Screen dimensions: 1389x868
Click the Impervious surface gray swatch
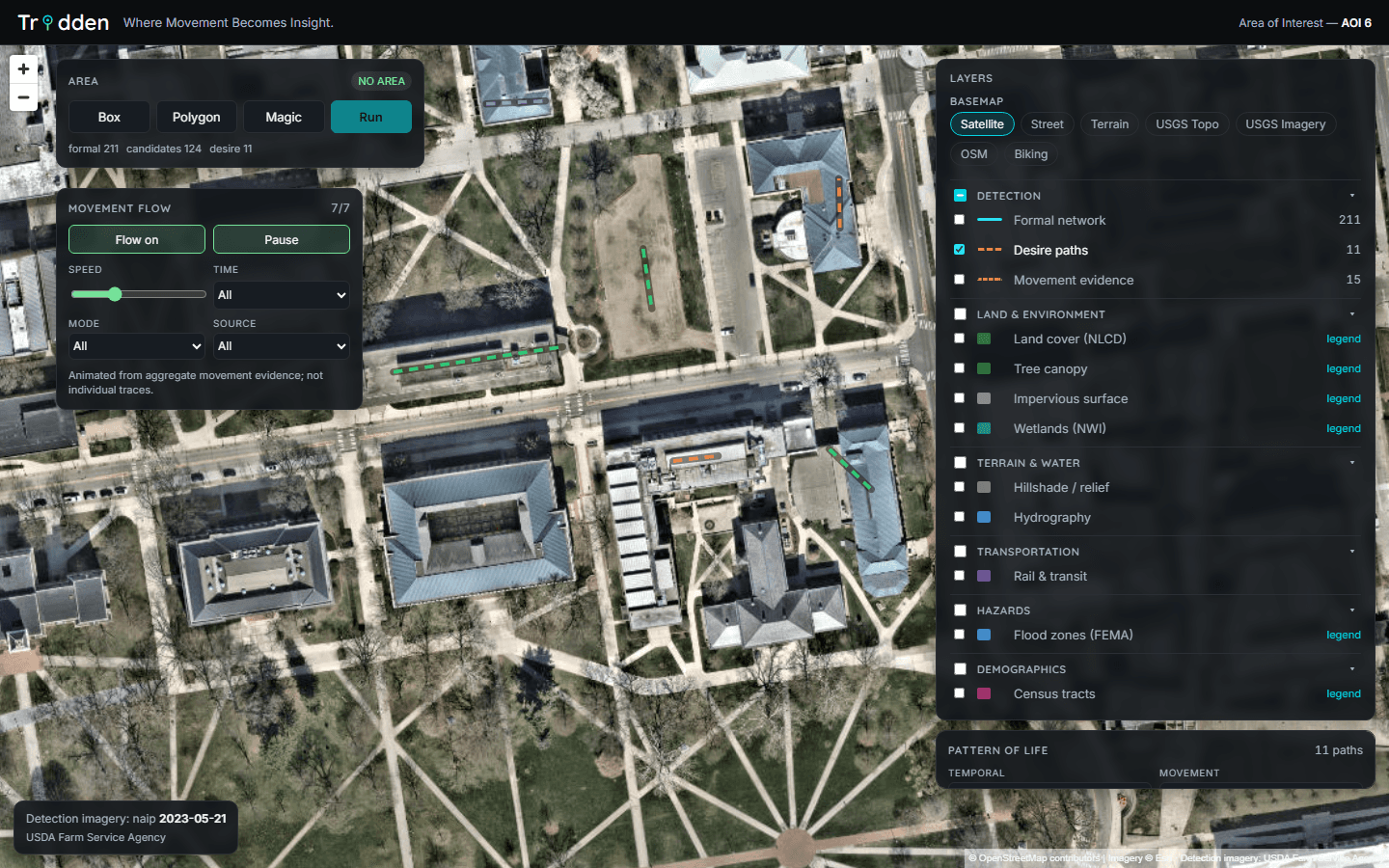click(x=984, y=398)
